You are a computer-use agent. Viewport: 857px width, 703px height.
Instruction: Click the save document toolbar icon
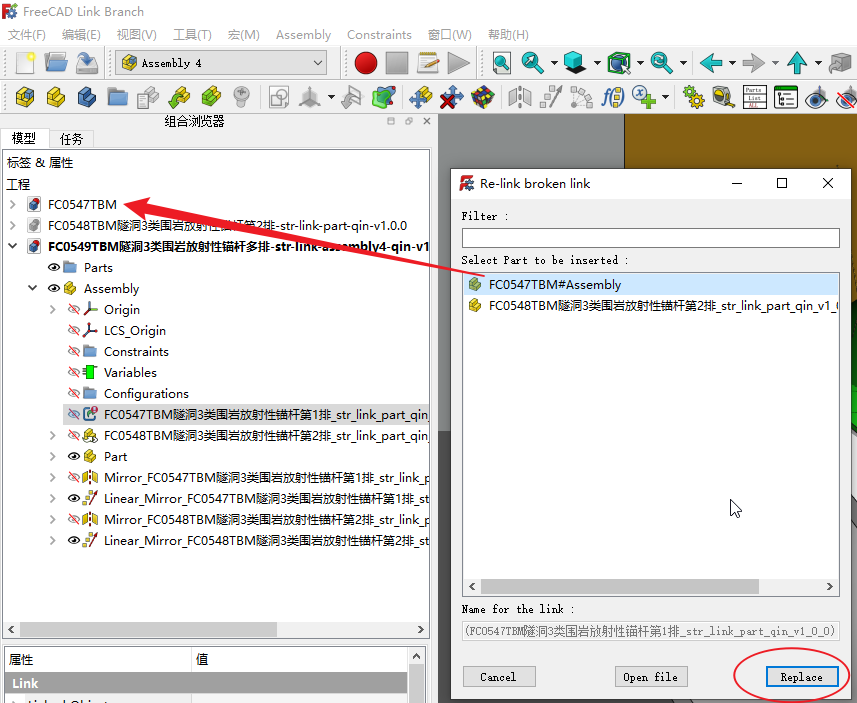pos(87,63)
